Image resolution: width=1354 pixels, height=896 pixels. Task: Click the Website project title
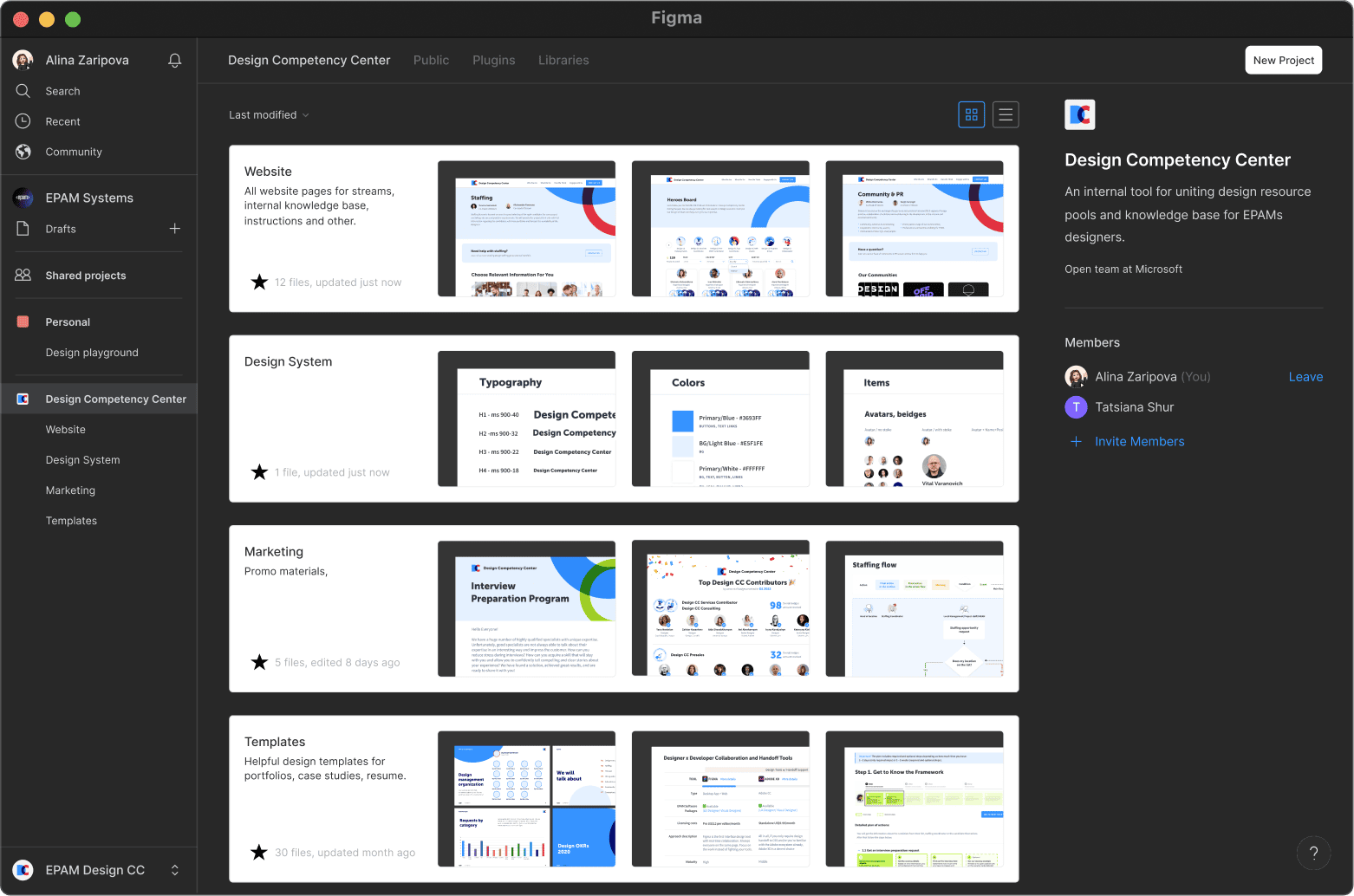coord(268,172)
